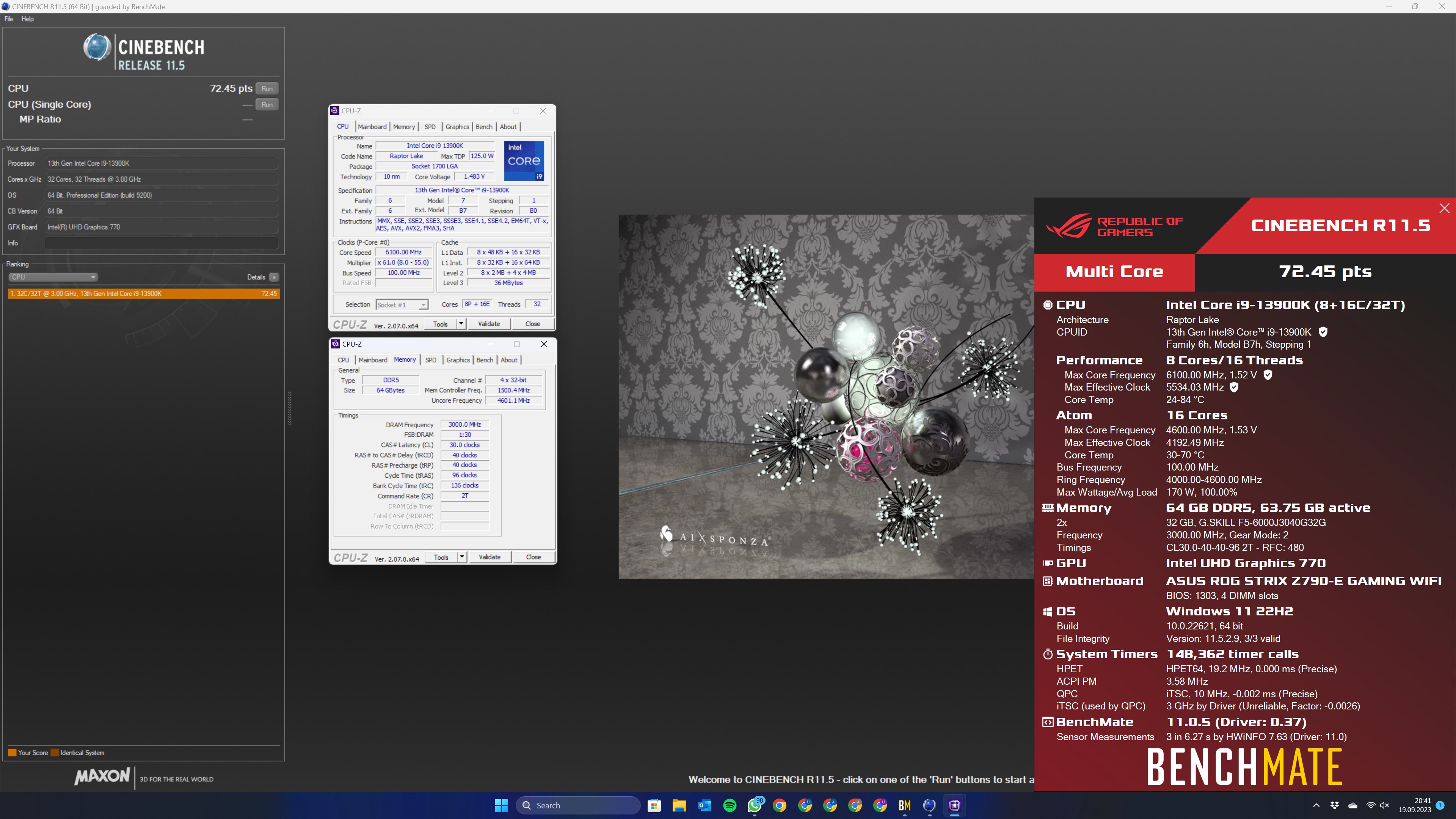Switch to Graphics tab in upper CPU-Z
Viewport: 1456px width, 819px height.
click(x=457, y=127)
